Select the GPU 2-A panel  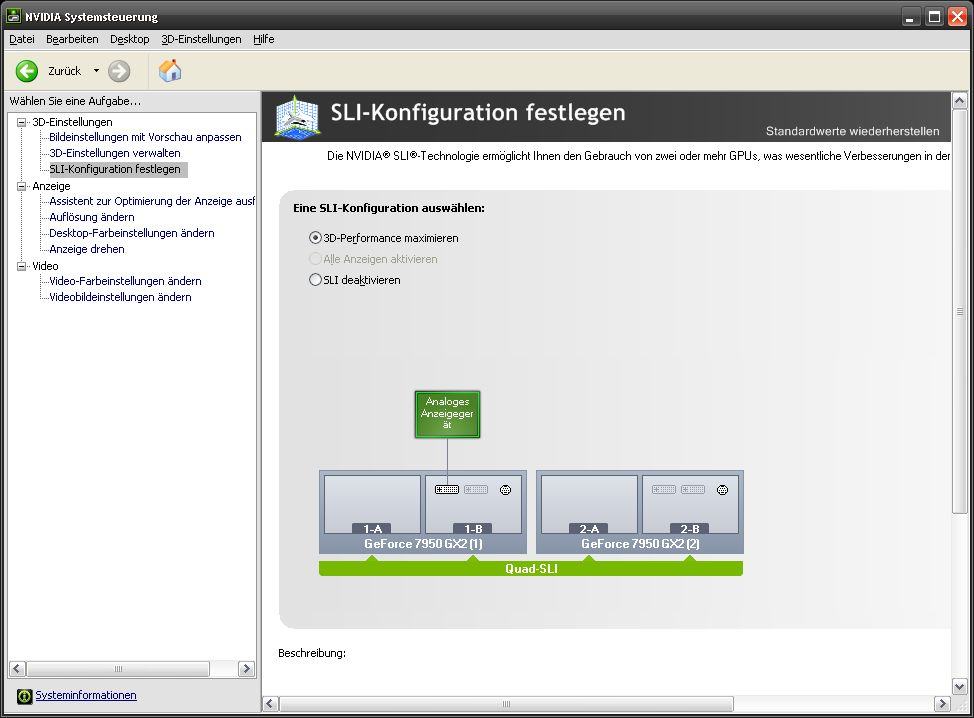589,504
